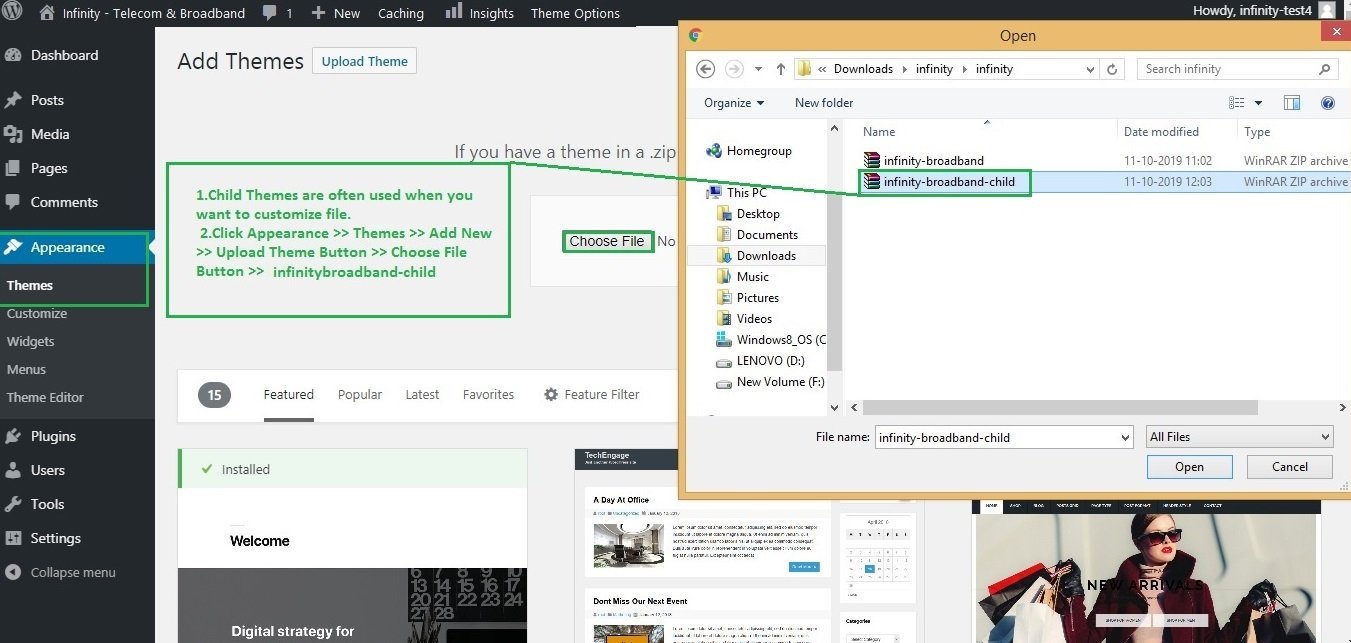1351x643 pixels.
Task: Open the comments bubble icon in admin bar
Action: (x=269, y=13)
